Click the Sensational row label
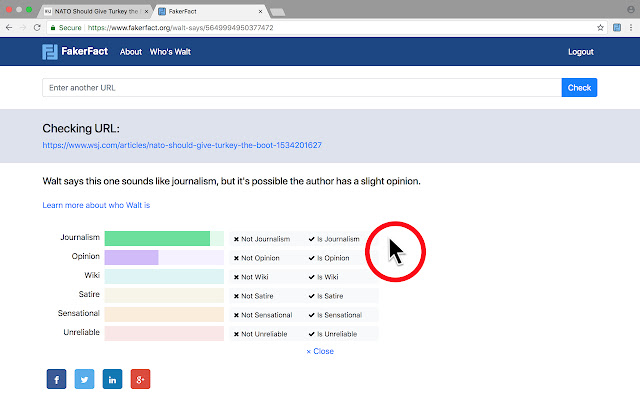 coord(79,313)
